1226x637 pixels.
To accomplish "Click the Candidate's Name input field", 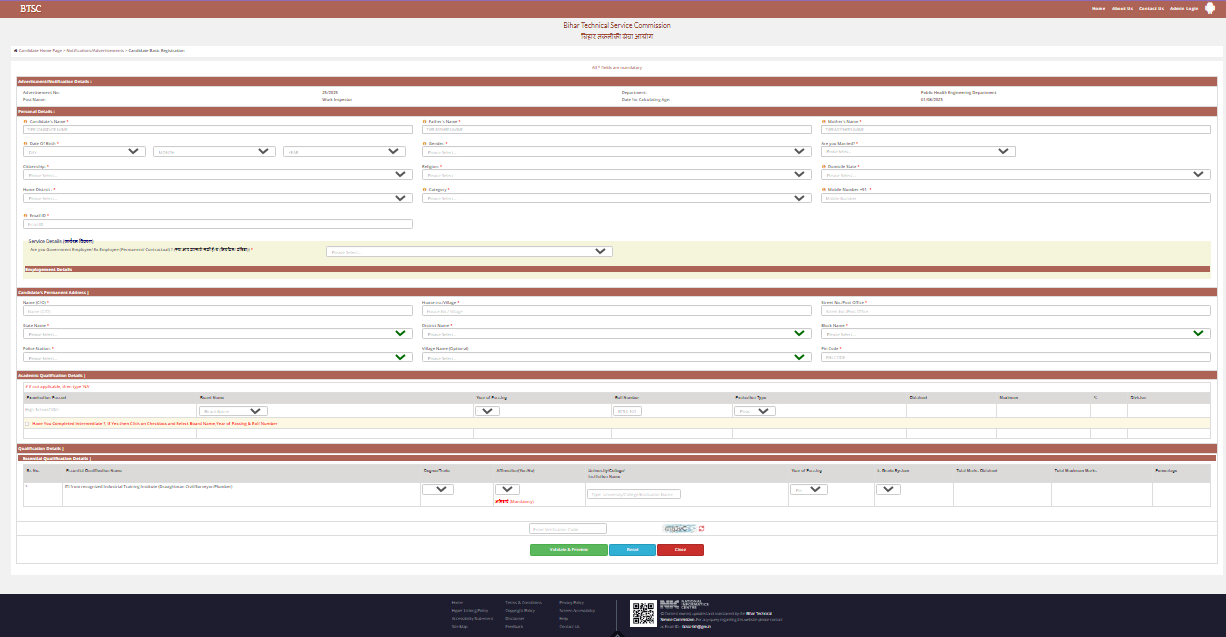I will (x=218, y=129).
